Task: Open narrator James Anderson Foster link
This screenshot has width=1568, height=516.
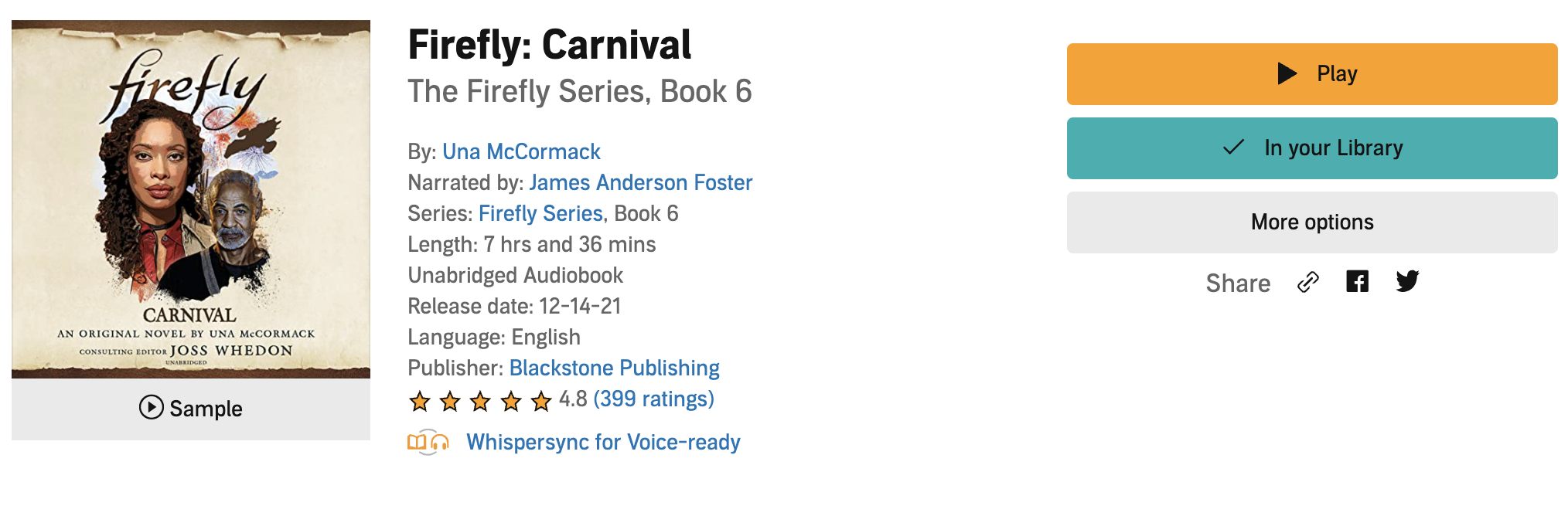Action: pyautogui.click(x=640, y=183)
